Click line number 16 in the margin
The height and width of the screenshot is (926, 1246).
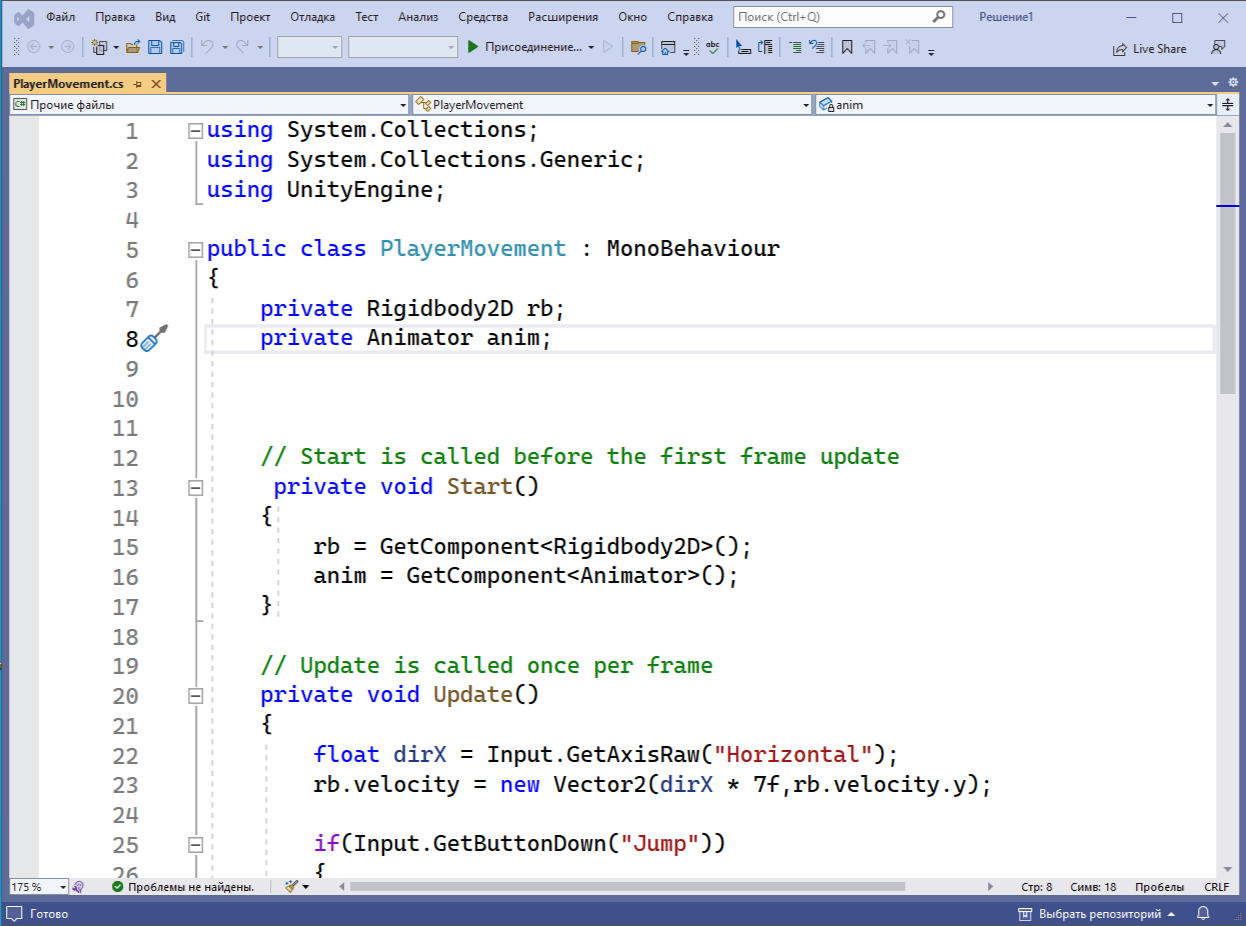point(126,577)
